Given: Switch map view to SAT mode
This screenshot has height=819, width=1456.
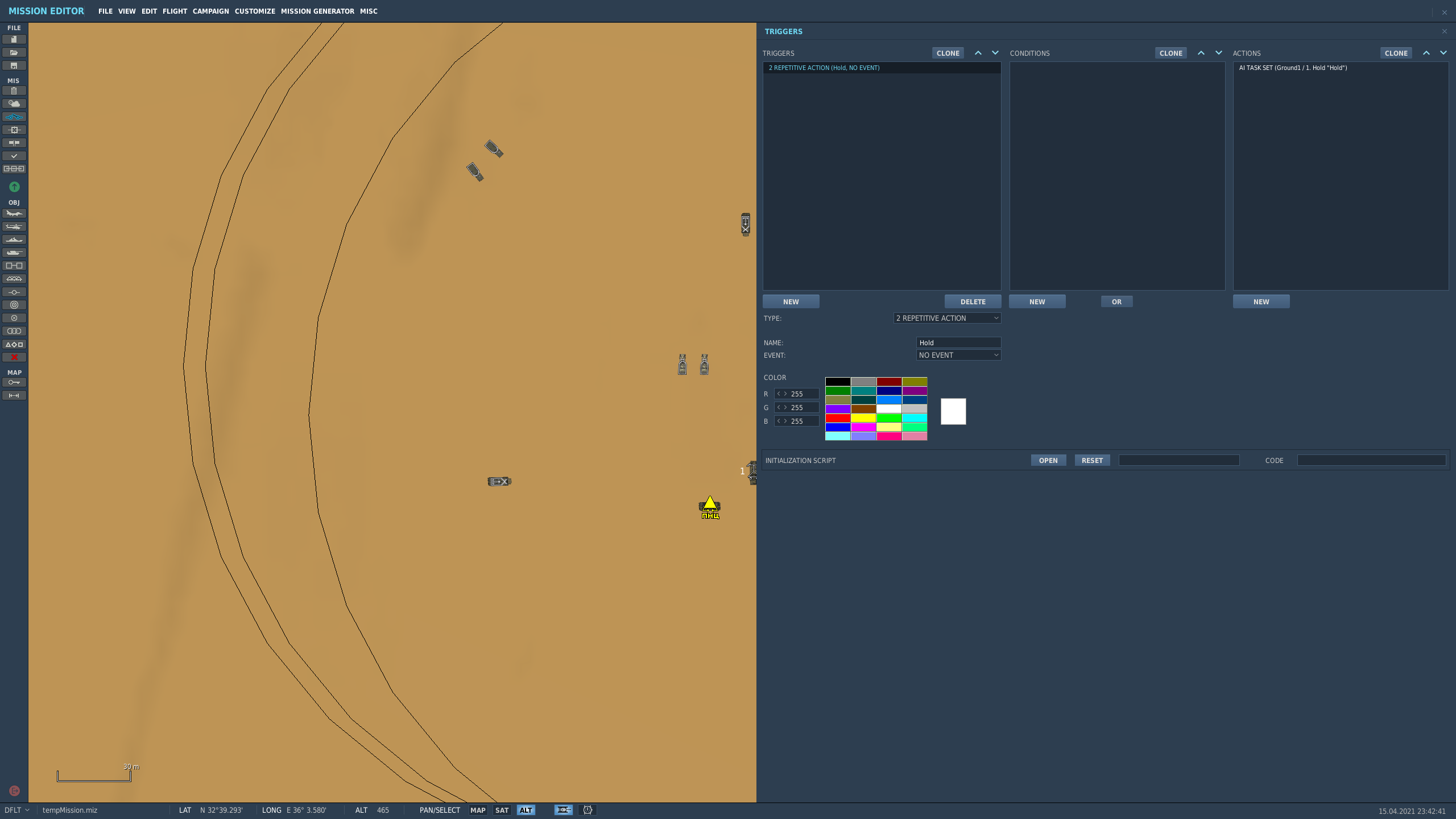Looking at the screenshot, I should (502, 810).
